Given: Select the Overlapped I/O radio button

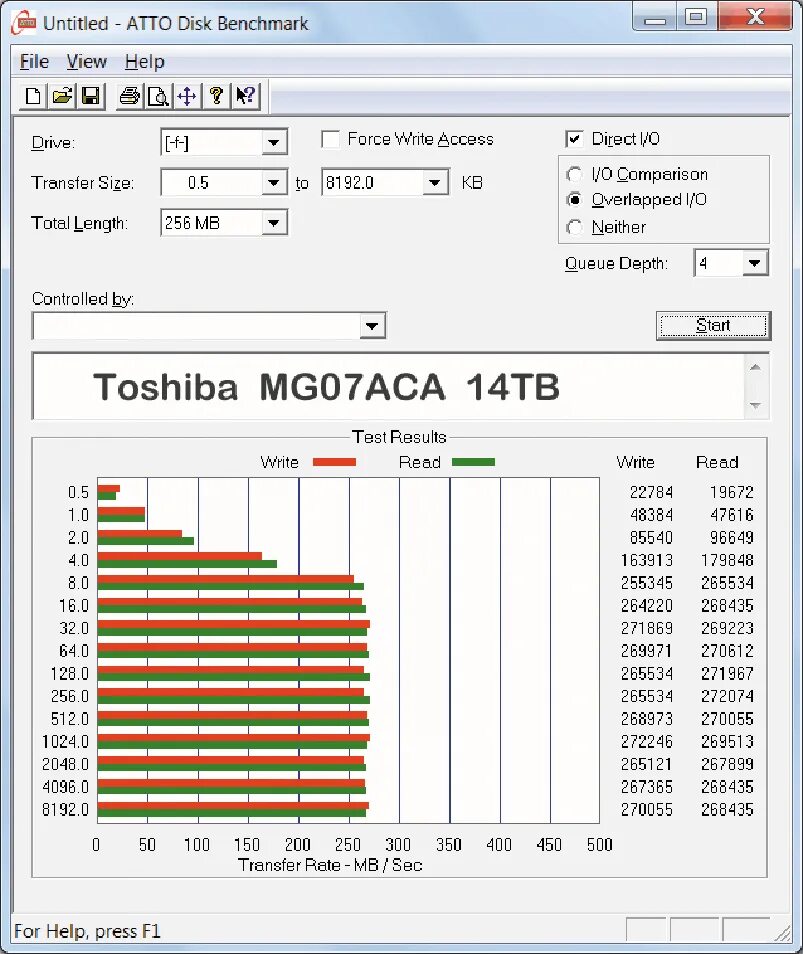Looking at the screenshot, I should click(x=574, y=200).
